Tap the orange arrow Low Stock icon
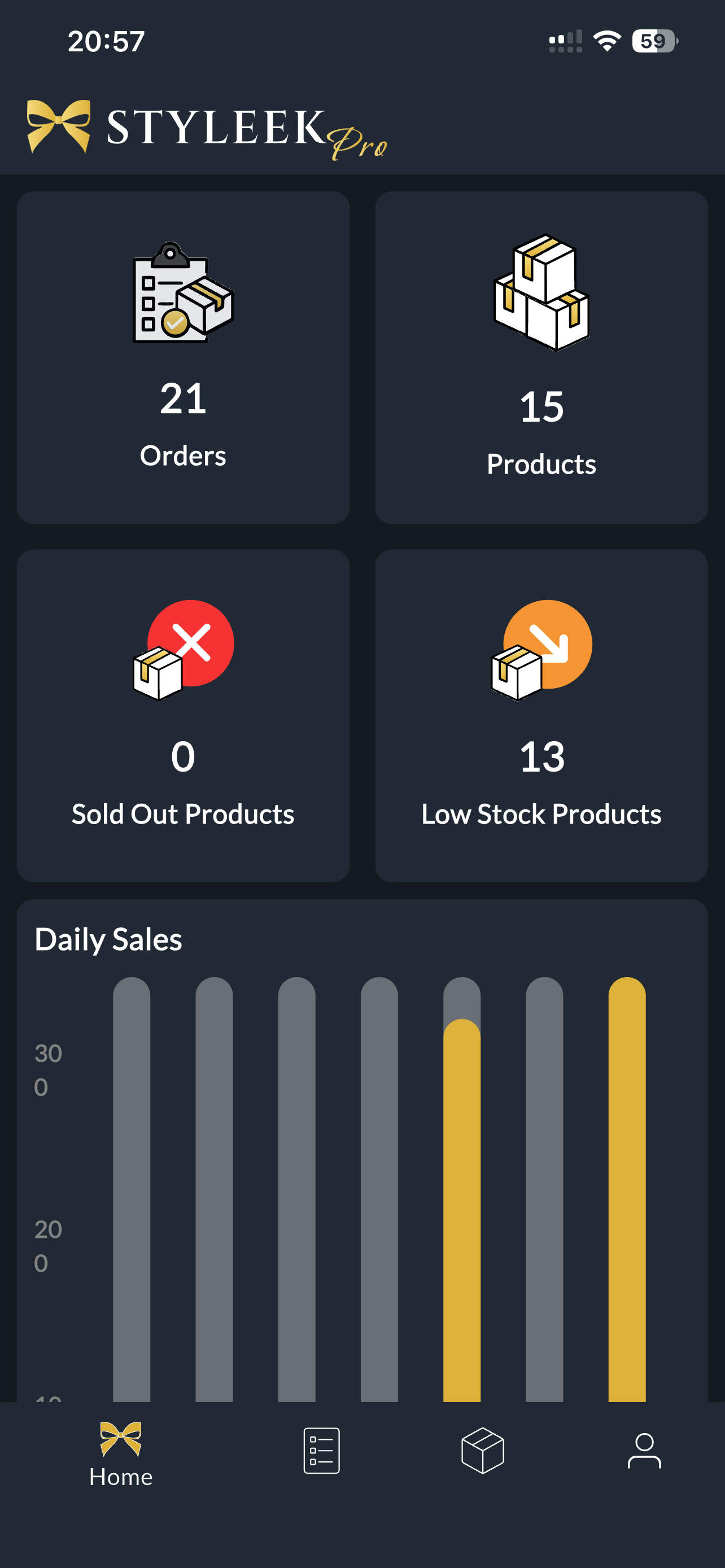725x1568 pixels. click(541, 650)
